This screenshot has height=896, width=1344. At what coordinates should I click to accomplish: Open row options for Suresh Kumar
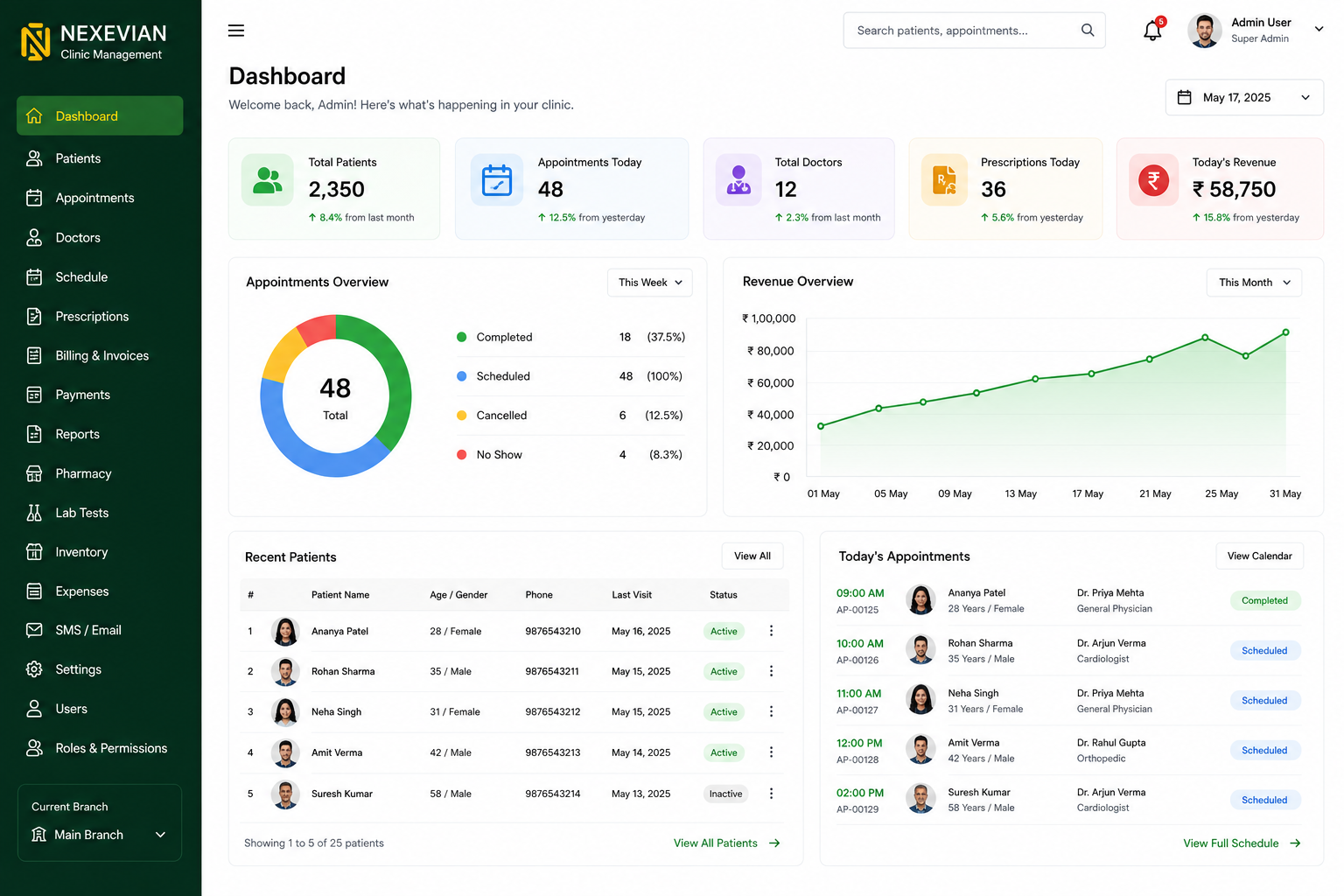pyautogui.click(x=771, y=794)
